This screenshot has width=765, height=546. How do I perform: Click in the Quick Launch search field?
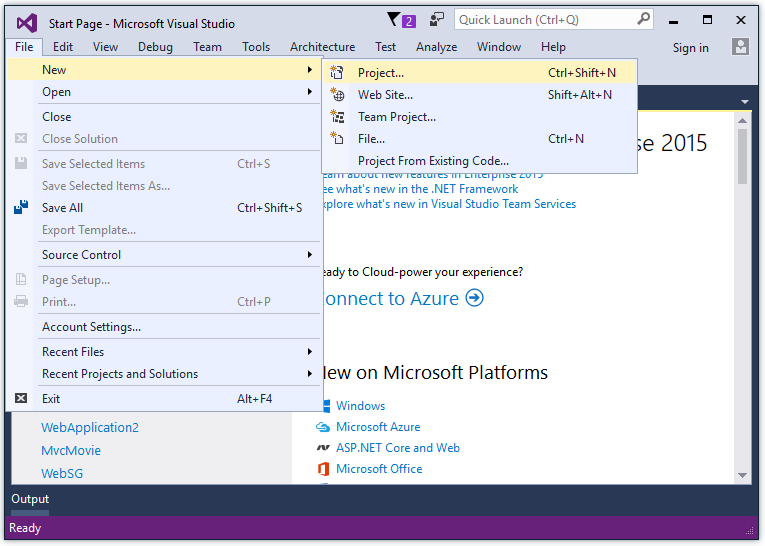[x=545, y=20]
